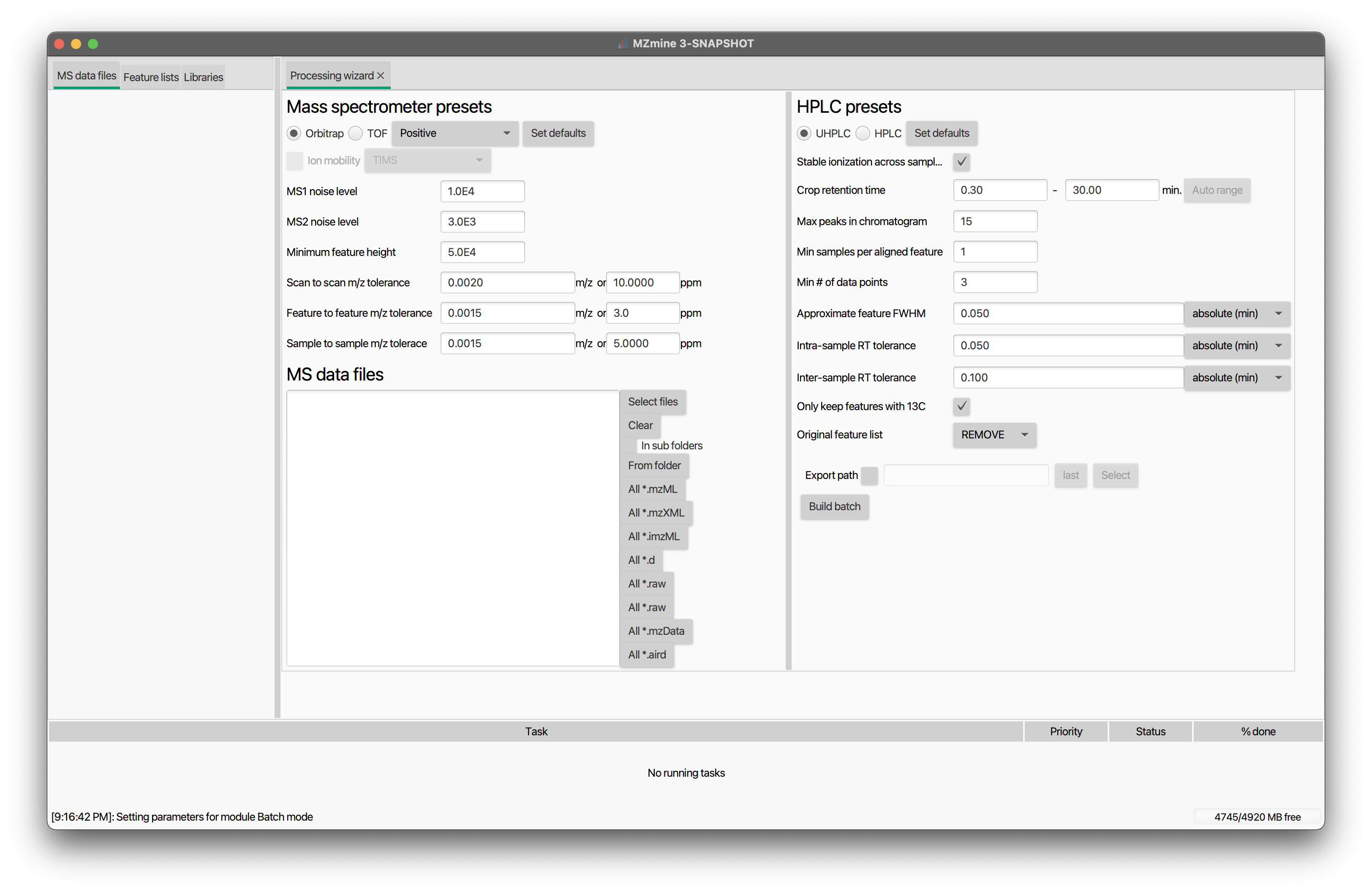Click the % done column header
This screenshot has width=1372, height=892.
point(1258,731)
